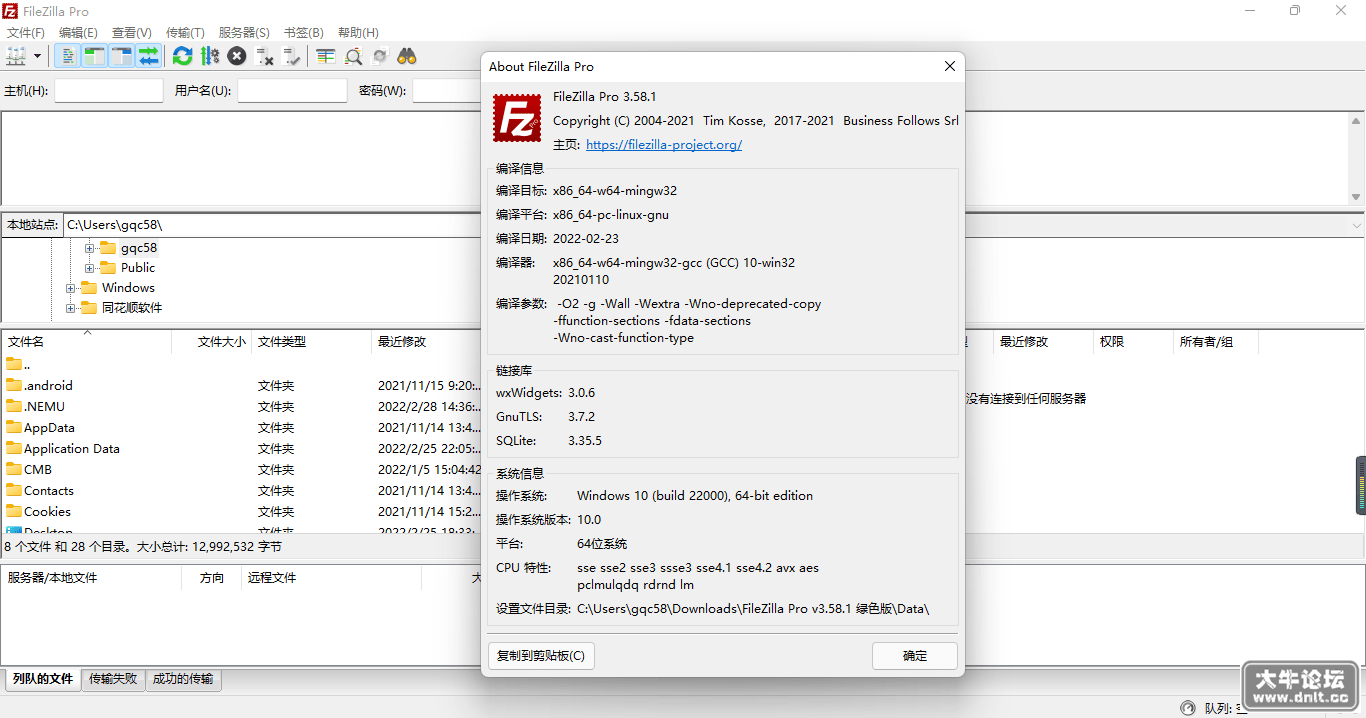
Task: Open the filezilla-project.org homepage link
Action: pyautogui.click(x=664, y=145)
